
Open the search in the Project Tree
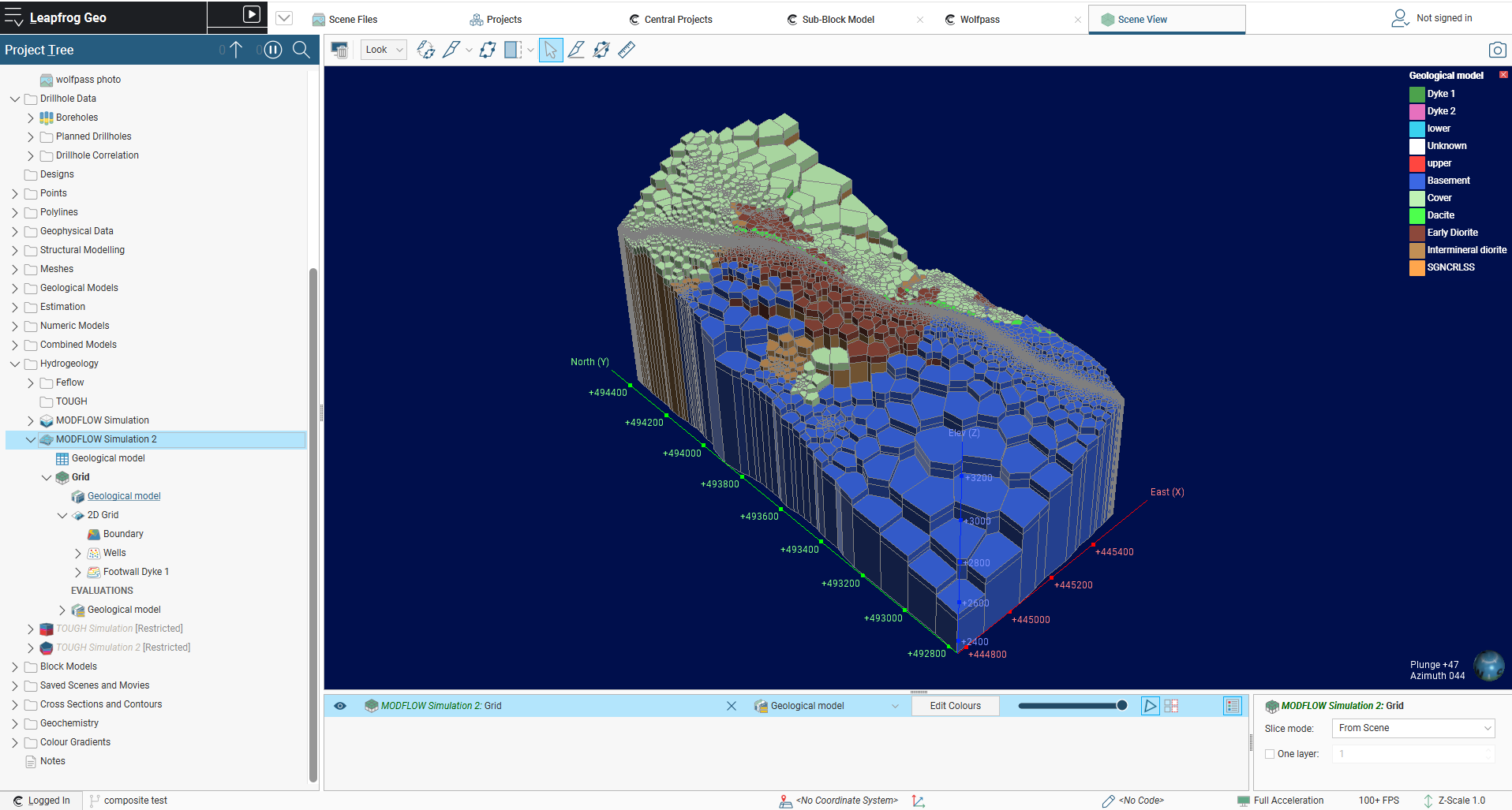pyautogui.click(x=301, y=49)
